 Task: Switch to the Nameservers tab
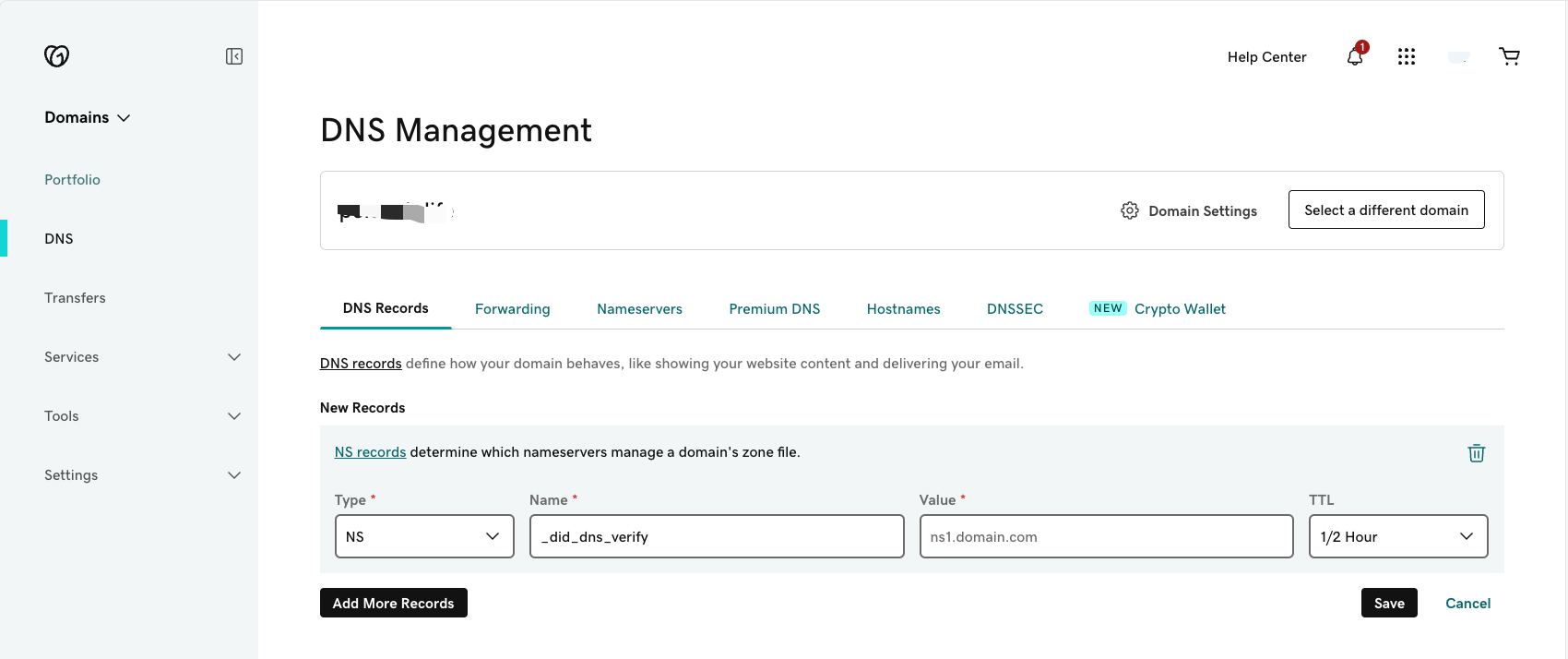pyautogui.click(x=639, y=309)
